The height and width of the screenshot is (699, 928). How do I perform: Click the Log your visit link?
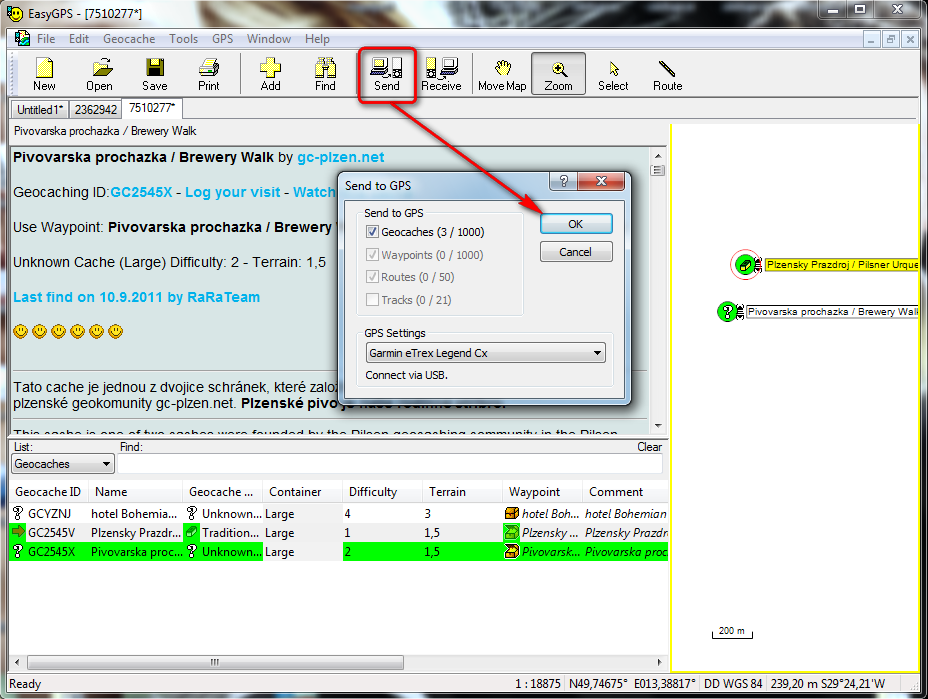233,192
